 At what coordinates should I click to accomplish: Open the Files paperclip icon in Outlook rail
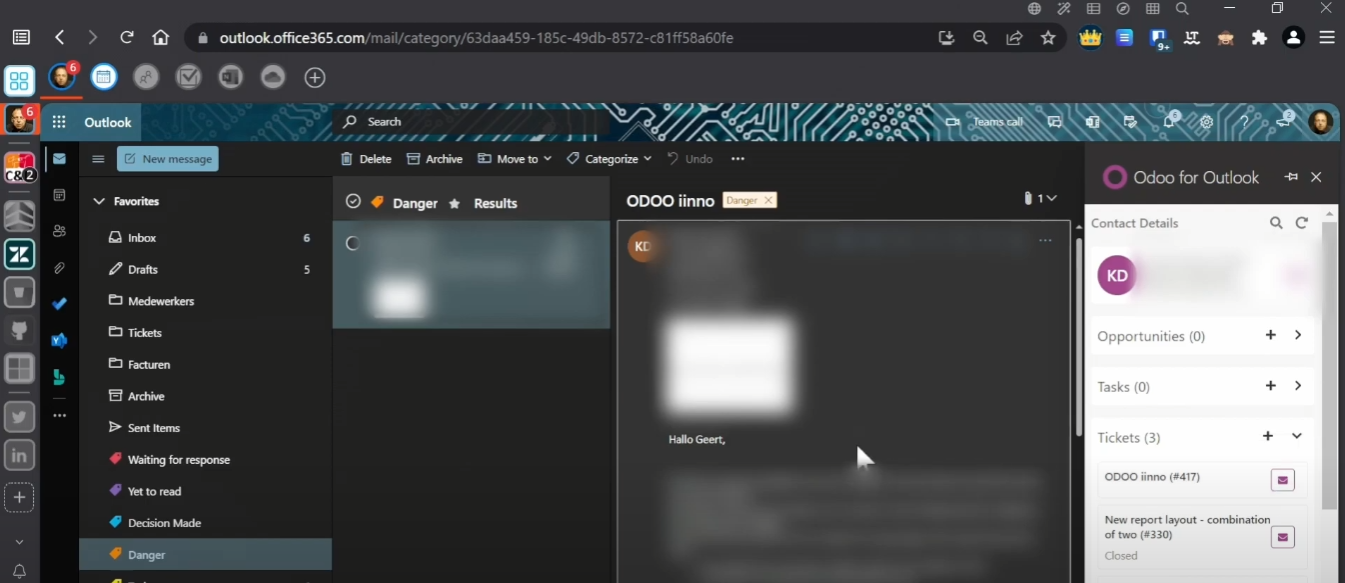pos(60,268)
